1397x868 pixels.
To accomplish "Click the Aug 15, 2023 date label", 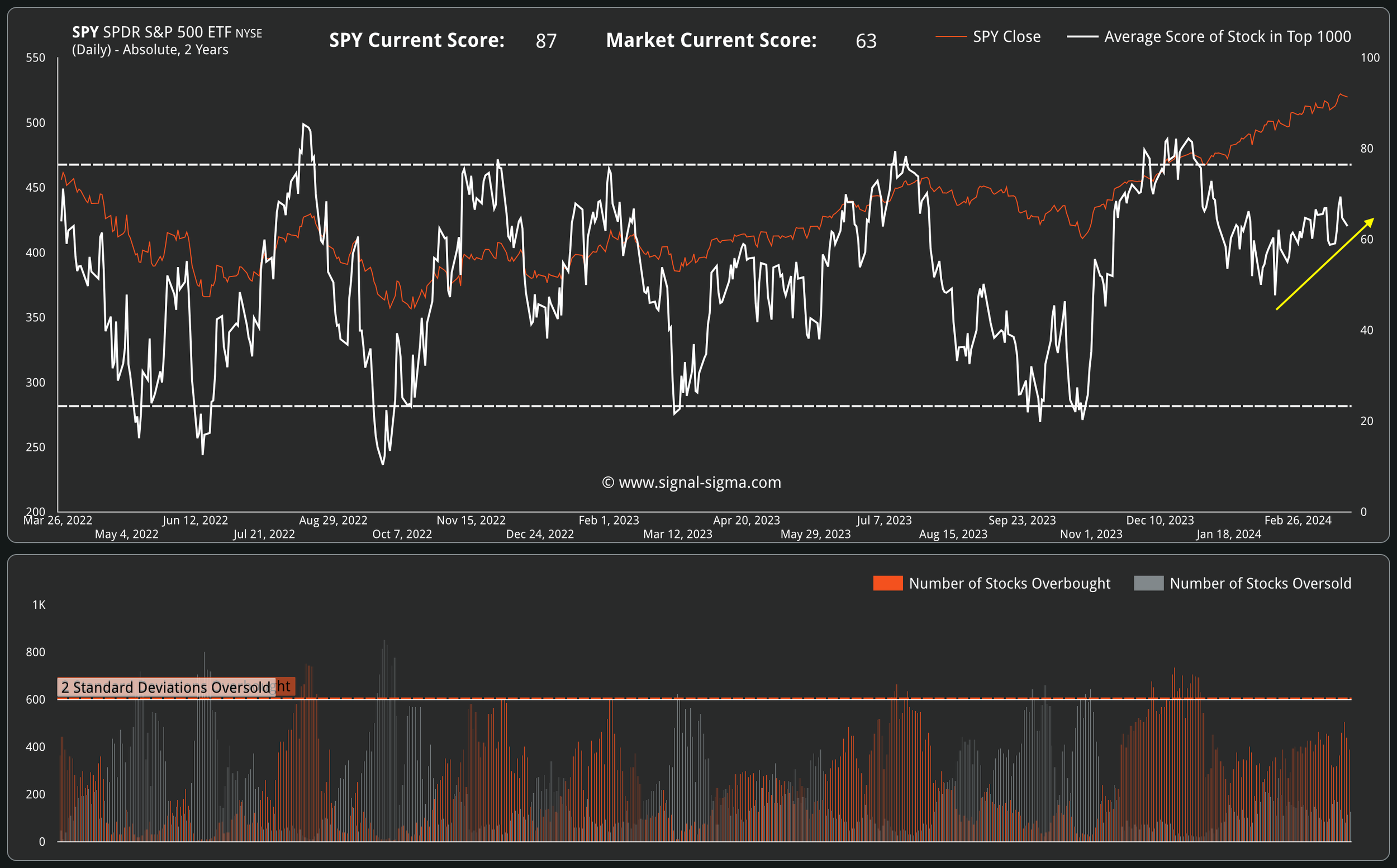I will (953, 534).
